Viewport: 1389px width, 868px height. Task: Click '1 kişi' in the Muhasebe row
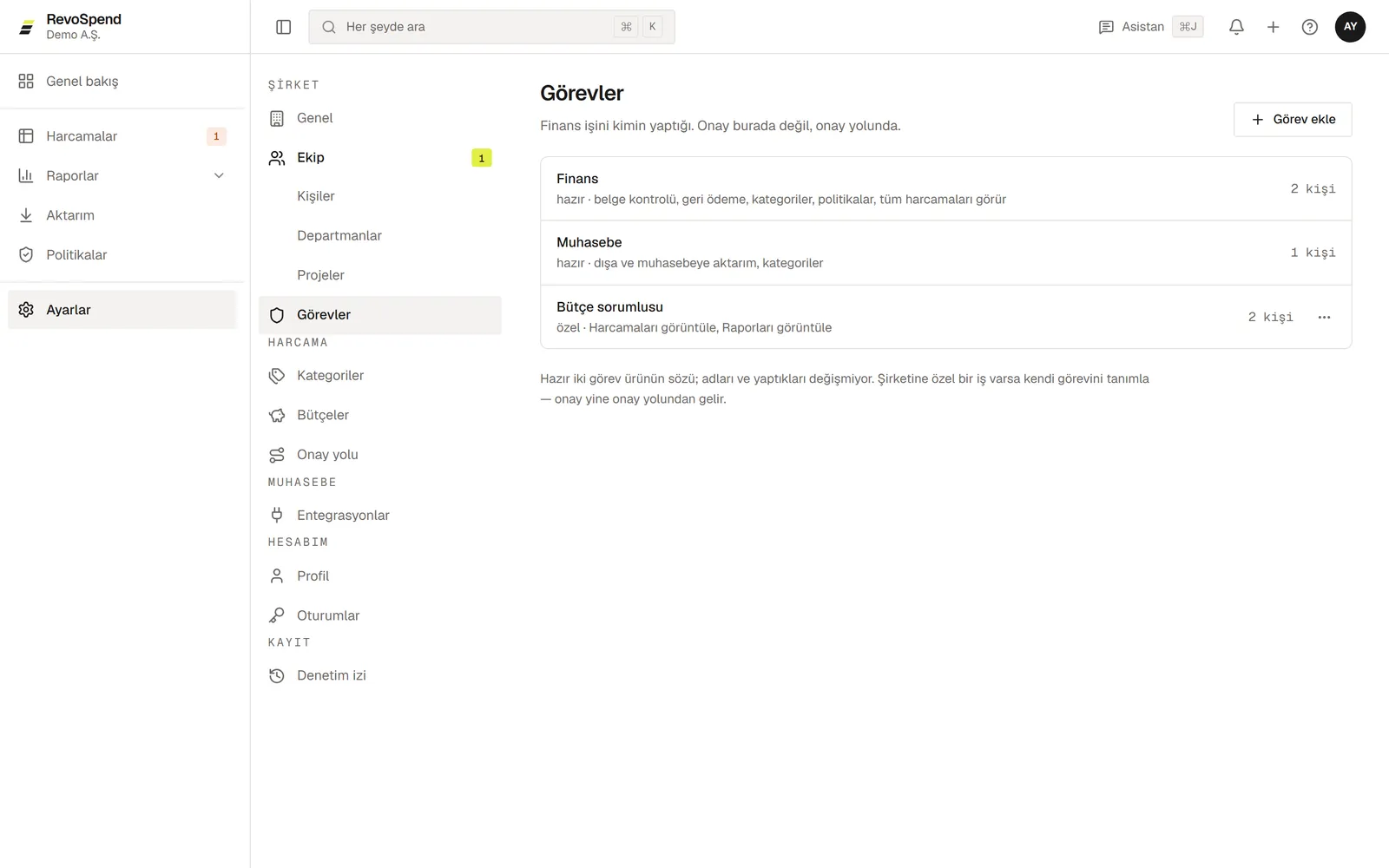coord(1313,253)
